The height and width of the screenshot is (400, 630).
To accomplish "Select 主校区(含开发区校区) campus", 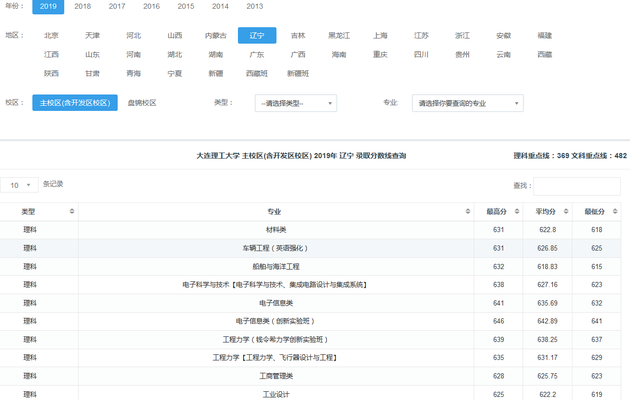I will pos(75,103).
